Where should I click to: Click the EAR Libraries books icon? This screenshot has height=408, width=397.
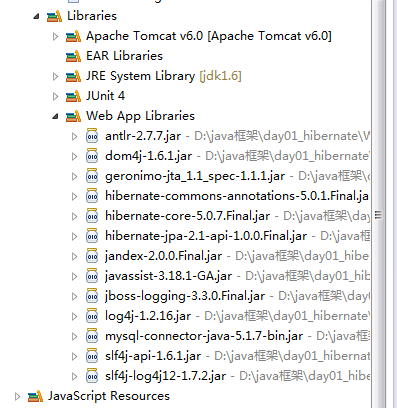click(x=73, y=56)
